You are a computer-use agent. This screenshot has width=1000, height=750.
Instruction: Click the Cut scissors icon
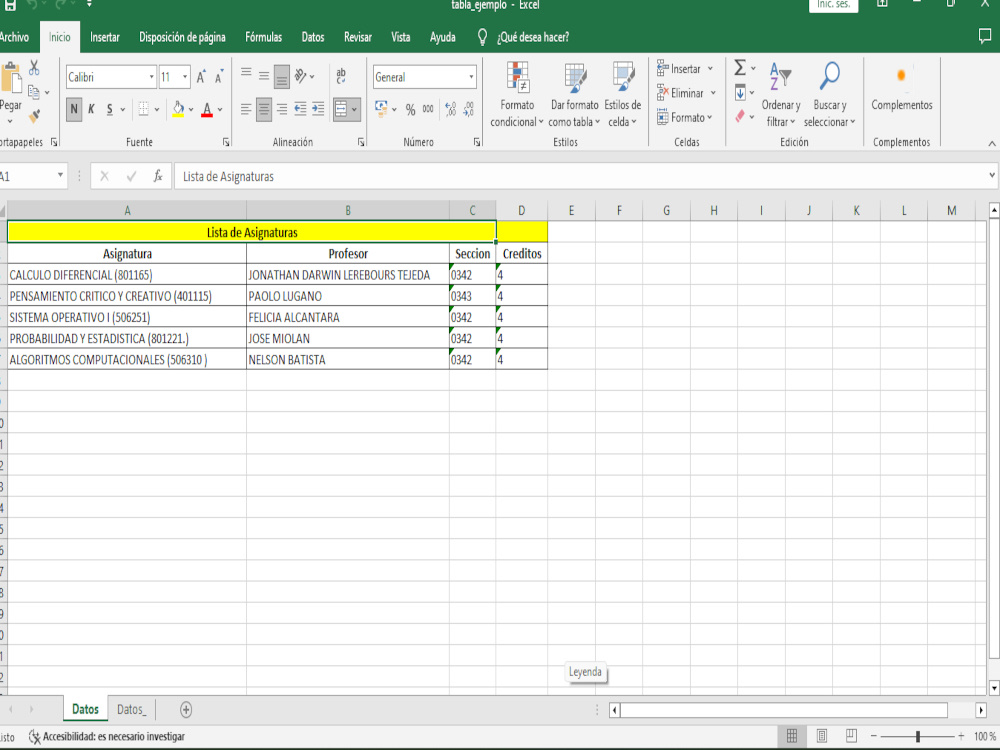(x=34, y=68)
